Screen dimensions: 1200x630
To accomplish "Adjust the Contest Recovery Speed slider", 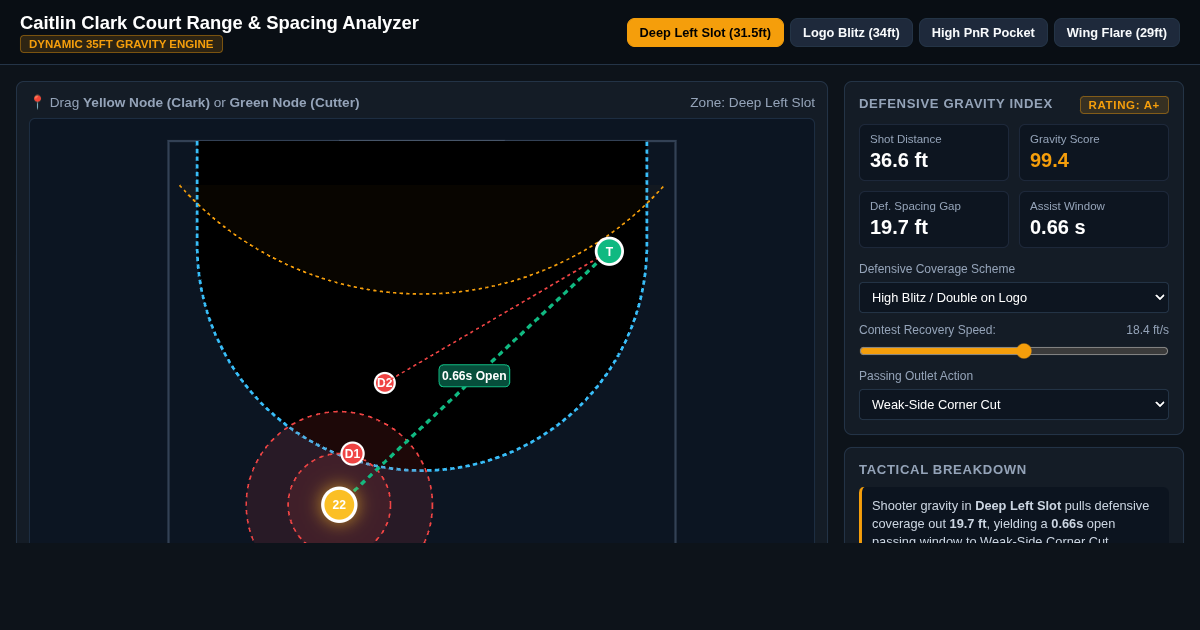I will 1014,351.
